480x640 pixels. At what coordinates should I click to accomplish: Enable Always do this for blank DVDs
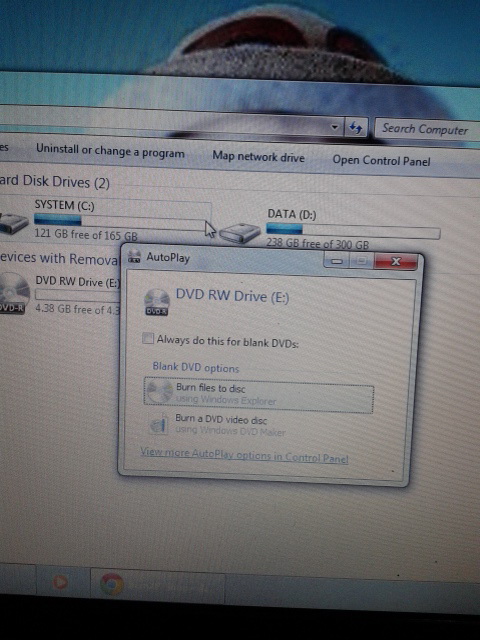[x=148, y=338]
